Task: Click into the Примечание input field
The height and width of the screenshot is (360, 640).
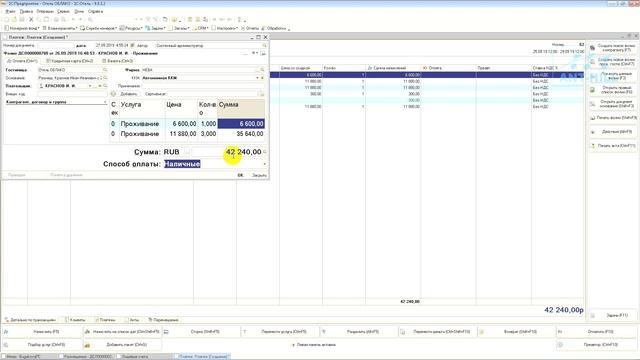Action: click(x=204, y=86)
